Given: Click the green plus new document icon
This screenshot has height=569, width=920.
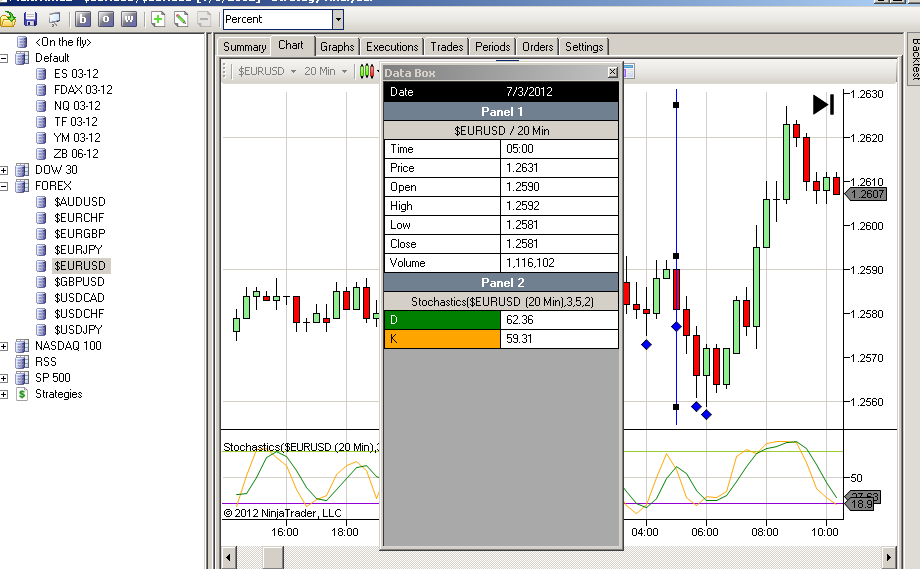Looking at the screenshot, I should tap(158, 19).
